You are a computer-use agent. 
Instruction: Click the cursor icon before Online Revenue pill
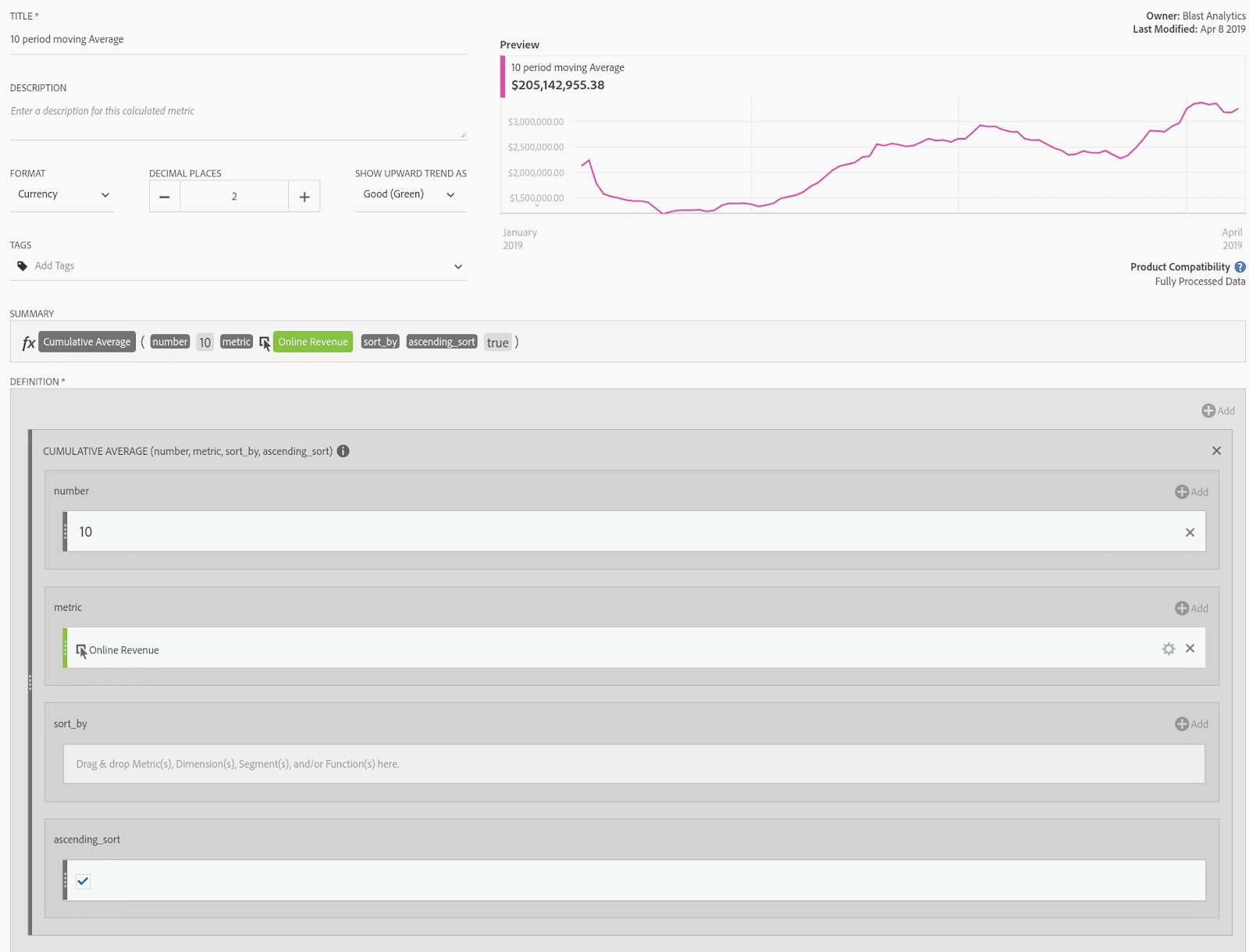point(265,343)
